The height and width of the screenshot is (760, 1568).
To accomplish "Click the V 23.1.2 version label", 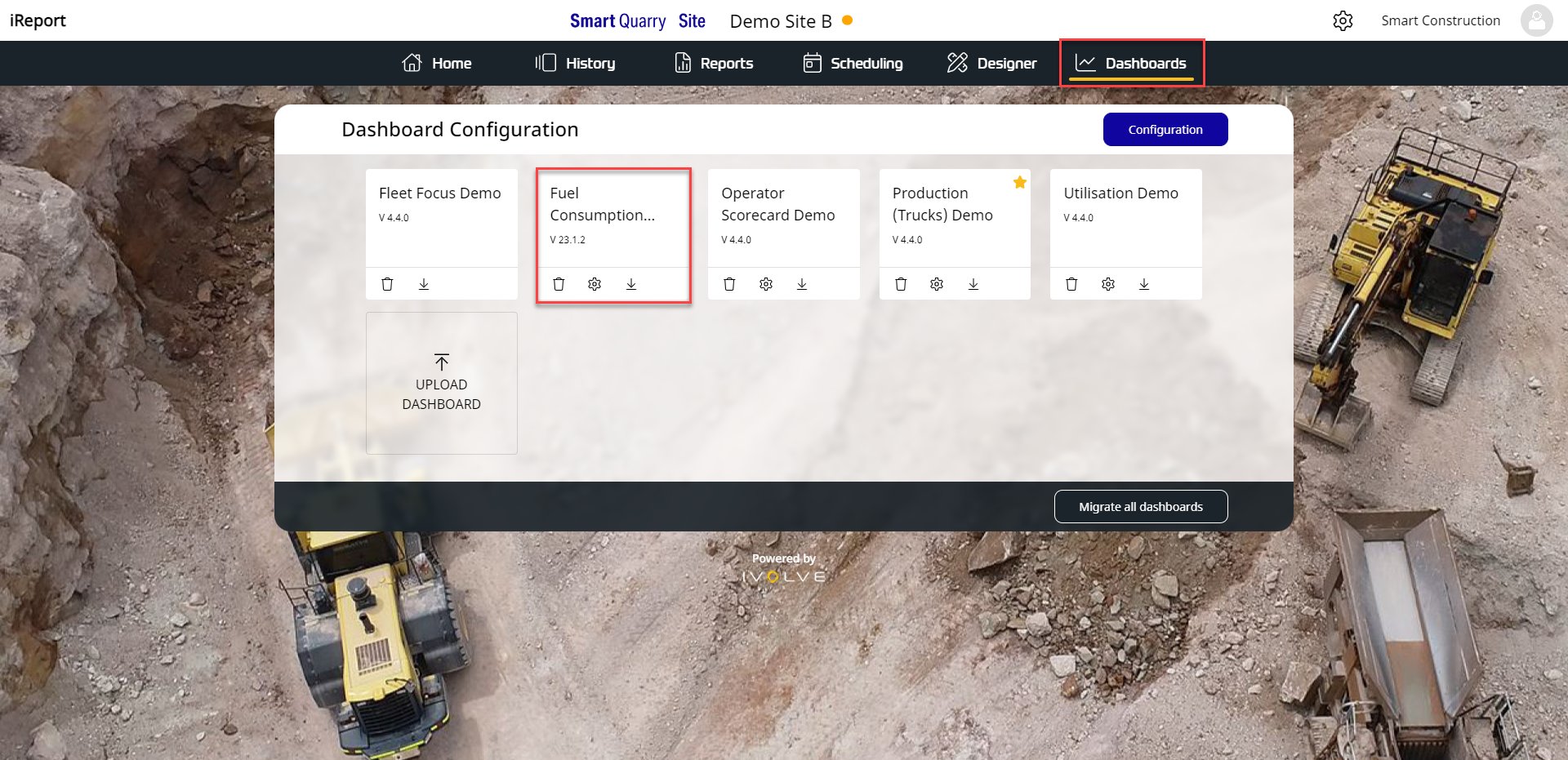I will (x=568, y=240).
